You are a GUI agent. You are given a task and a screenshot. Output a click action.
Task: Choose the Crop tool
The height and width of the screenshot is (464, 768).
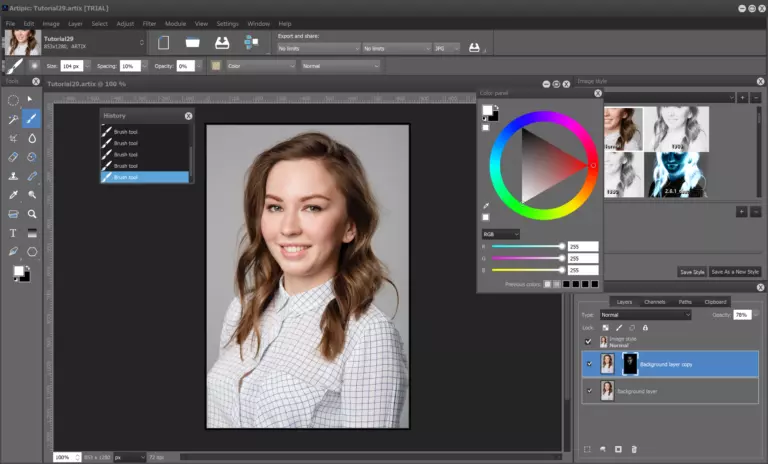point(13,138)
